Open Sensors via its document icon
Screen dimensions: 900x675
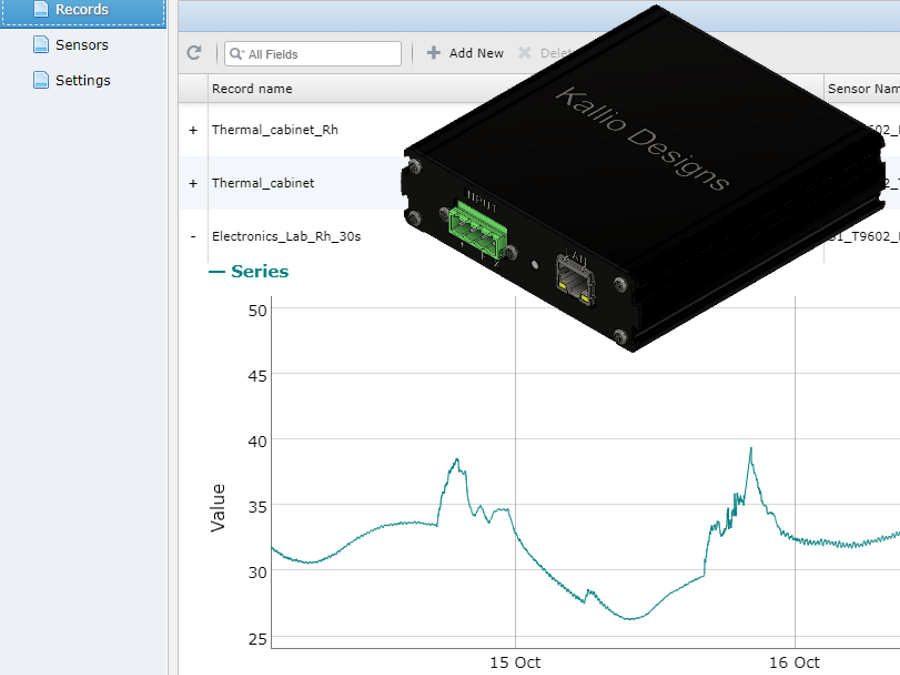(40, 44)
